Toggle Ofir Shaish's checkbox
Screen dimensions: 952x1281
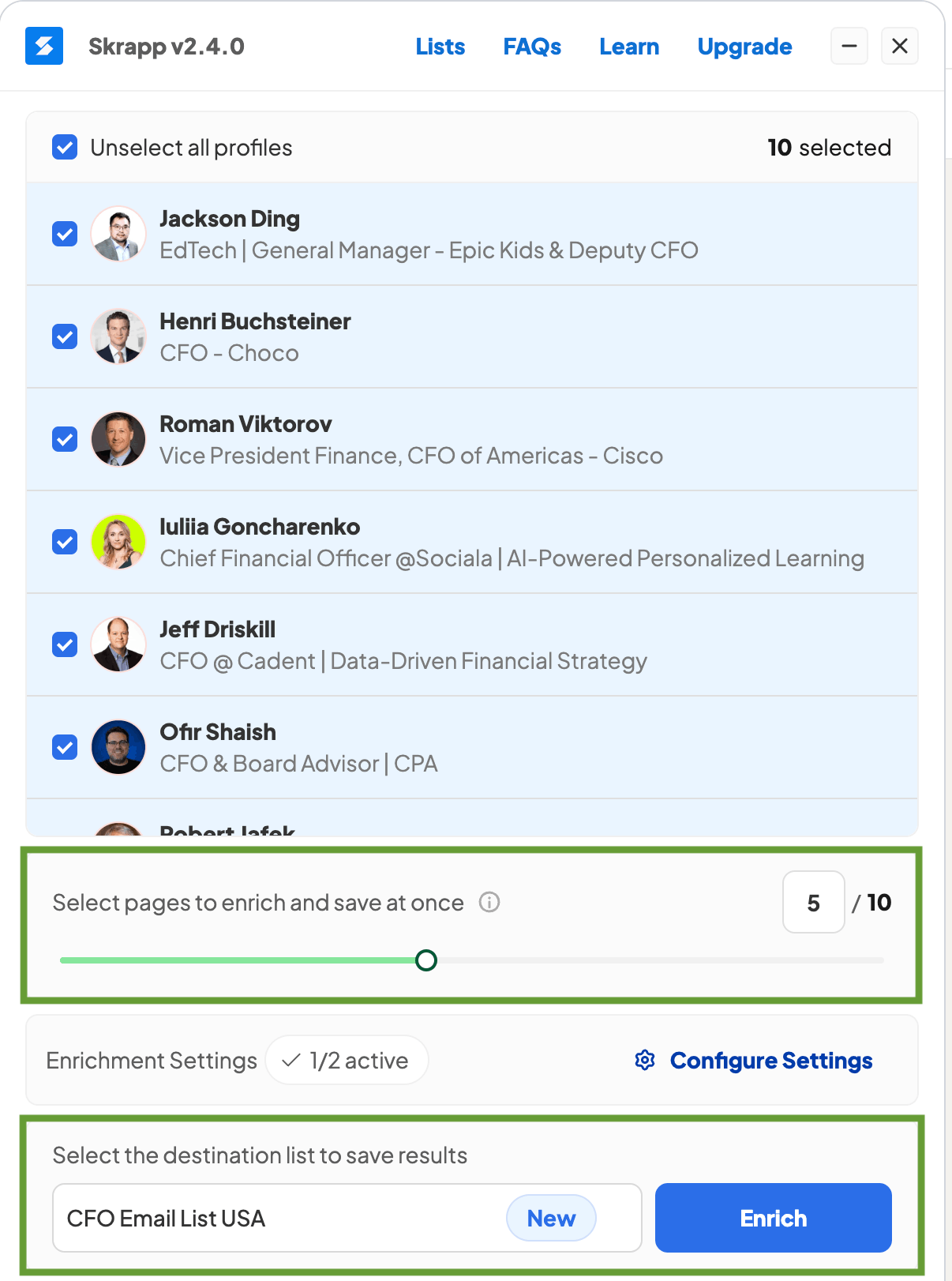65,747
